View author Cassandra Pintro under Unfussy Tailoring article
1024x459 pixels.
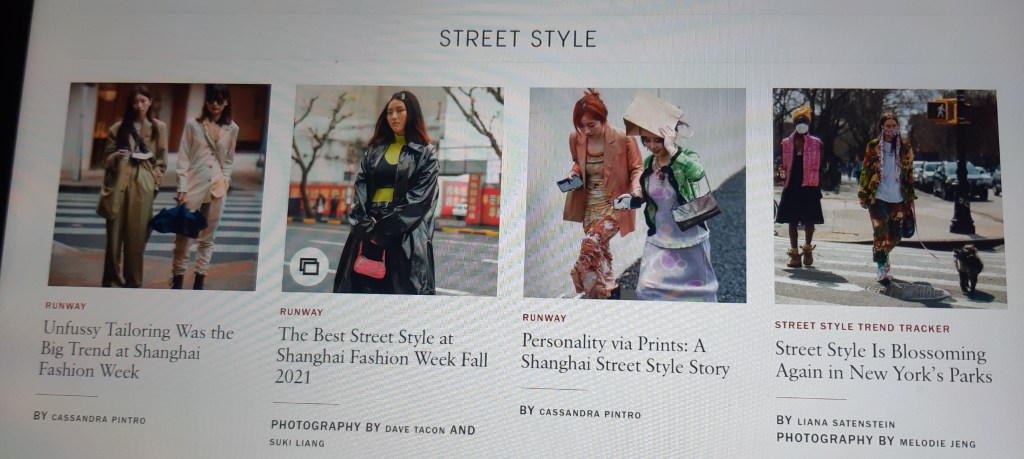(99, 419)
